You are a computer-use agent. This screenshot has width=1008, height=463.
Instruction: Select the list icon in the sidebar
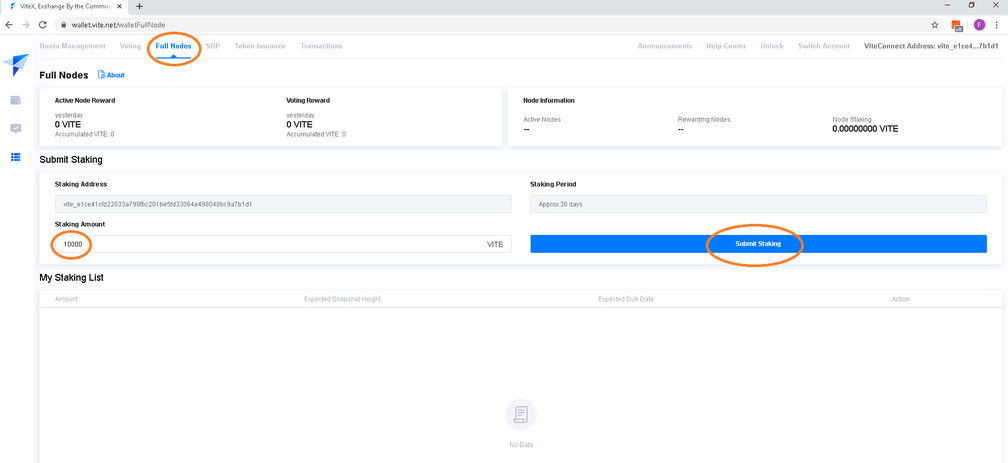point(15,157)
